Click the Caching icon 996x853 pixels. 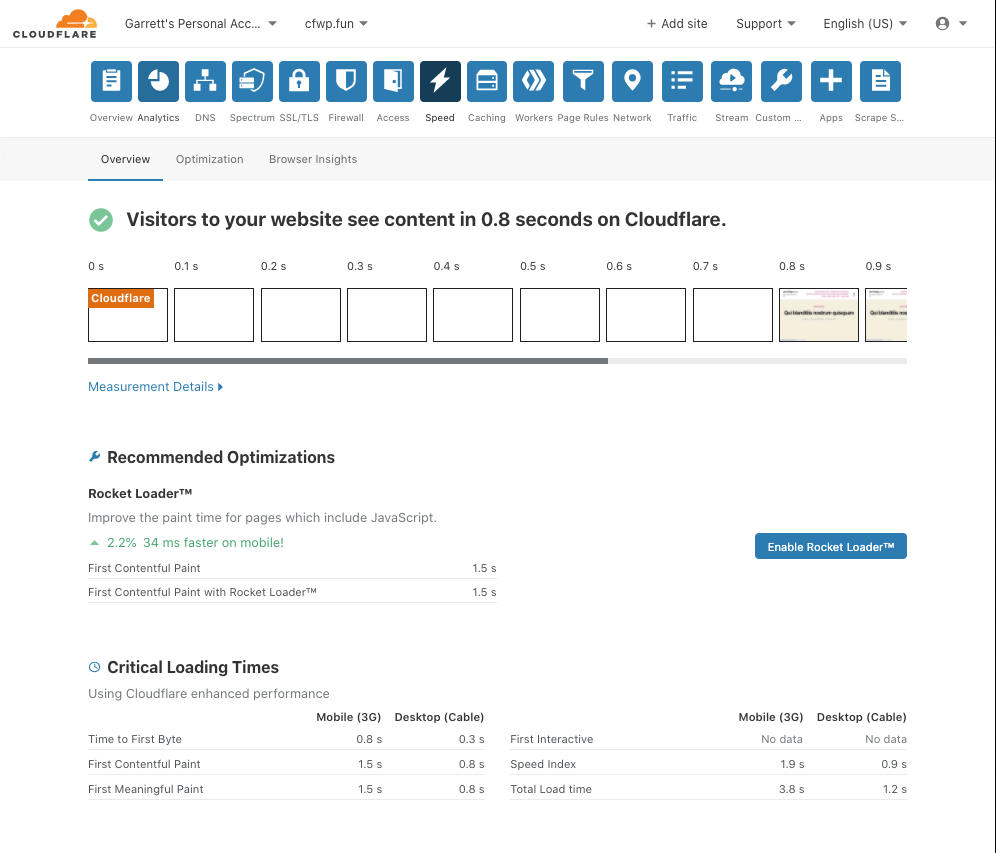click(487, 81)
